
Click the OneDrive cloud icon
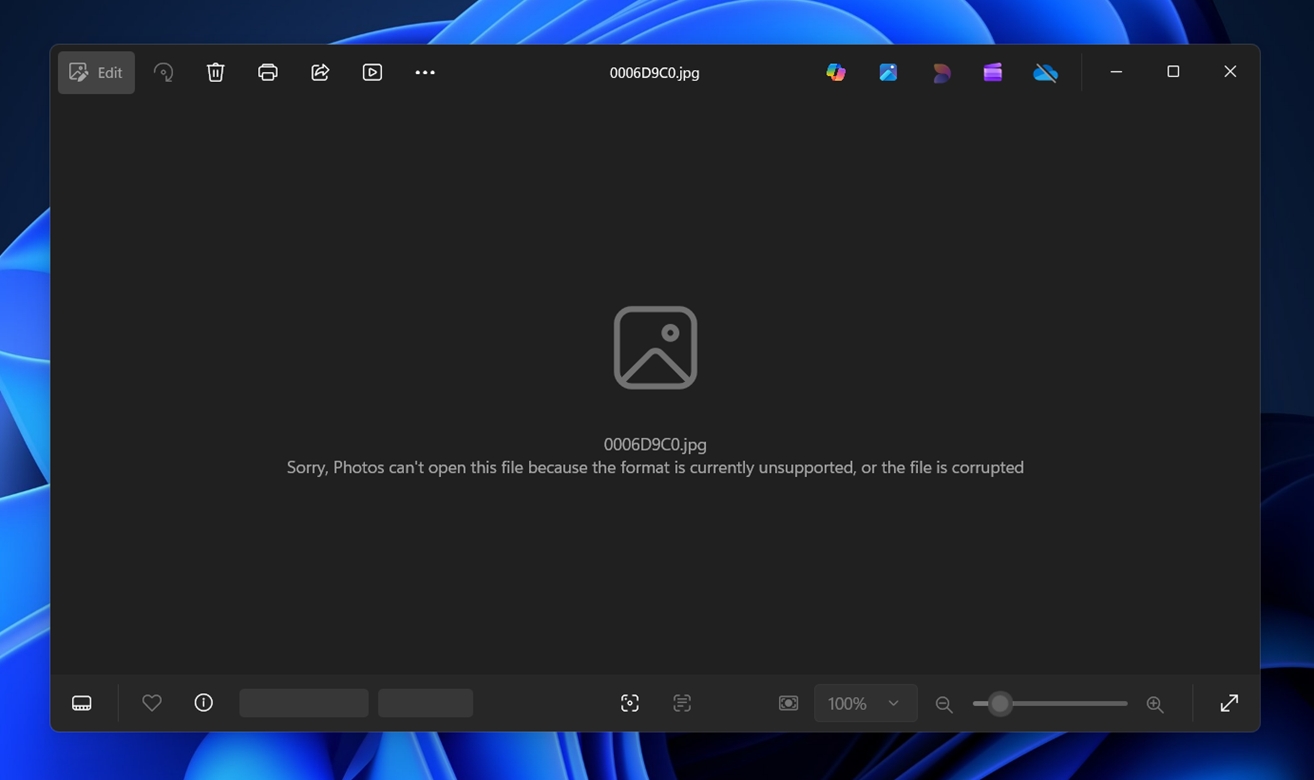(x=1045, y=73)
